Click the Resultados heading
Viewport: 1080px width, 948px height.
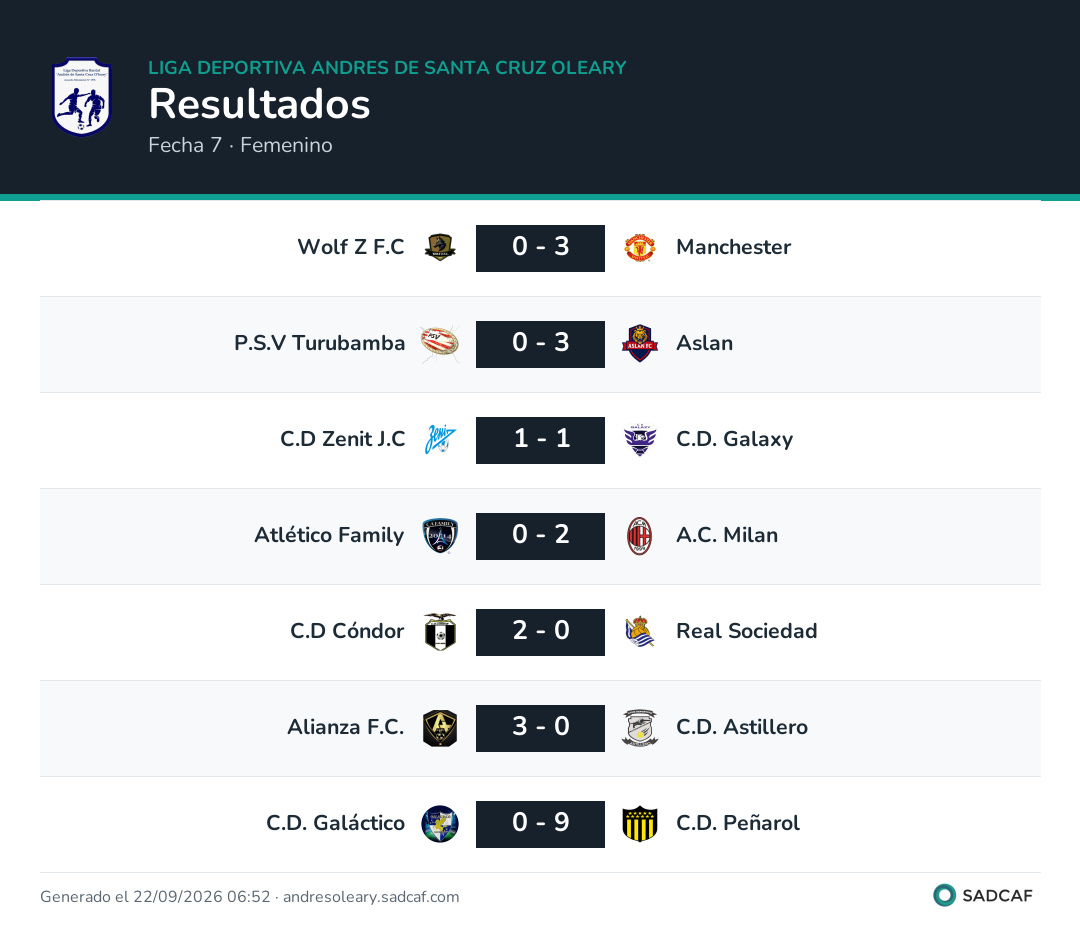pyautogui.click(x=260, y=104)
